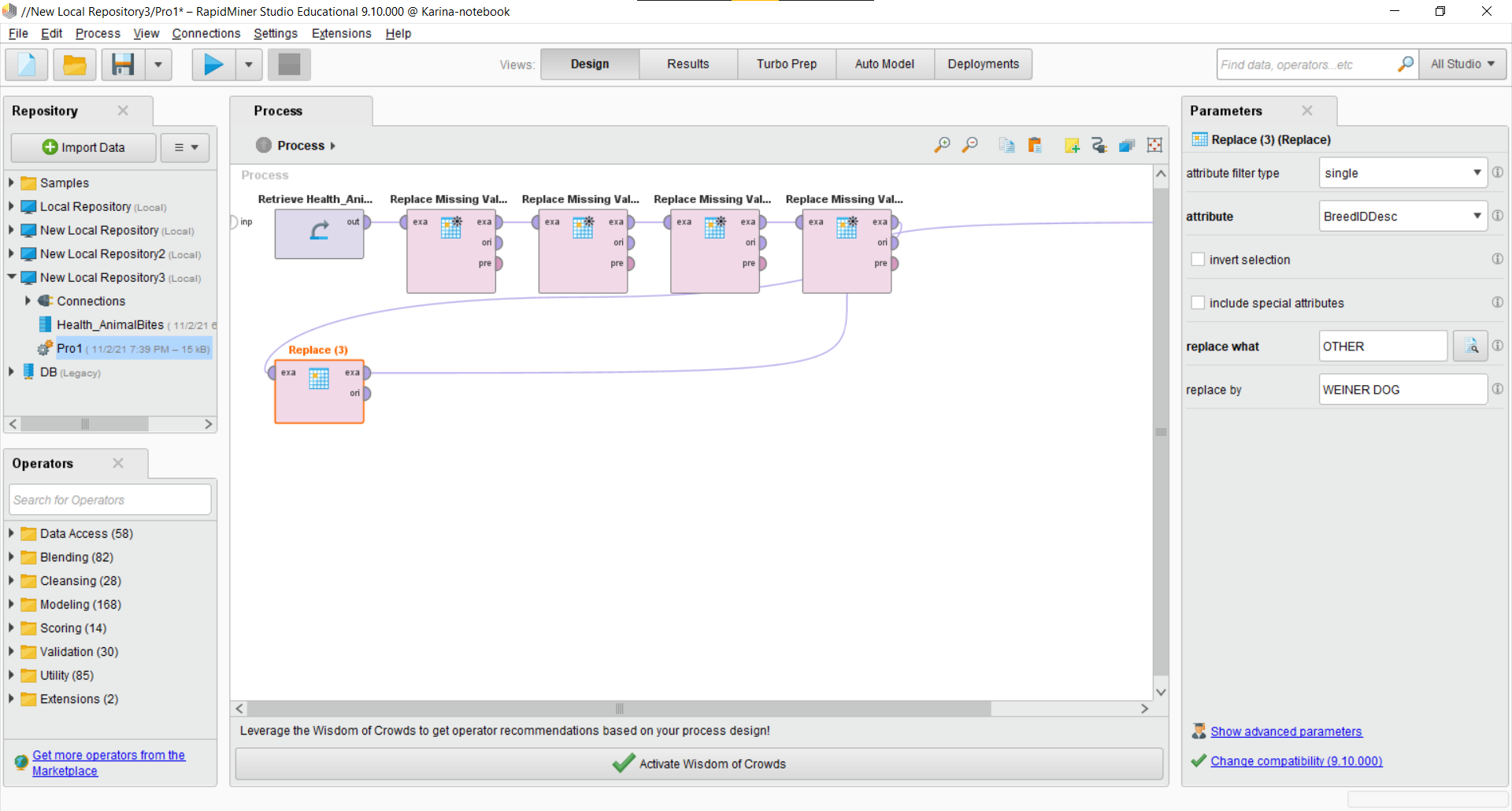
Task: Click the Design view button
Action: (590, 65)
